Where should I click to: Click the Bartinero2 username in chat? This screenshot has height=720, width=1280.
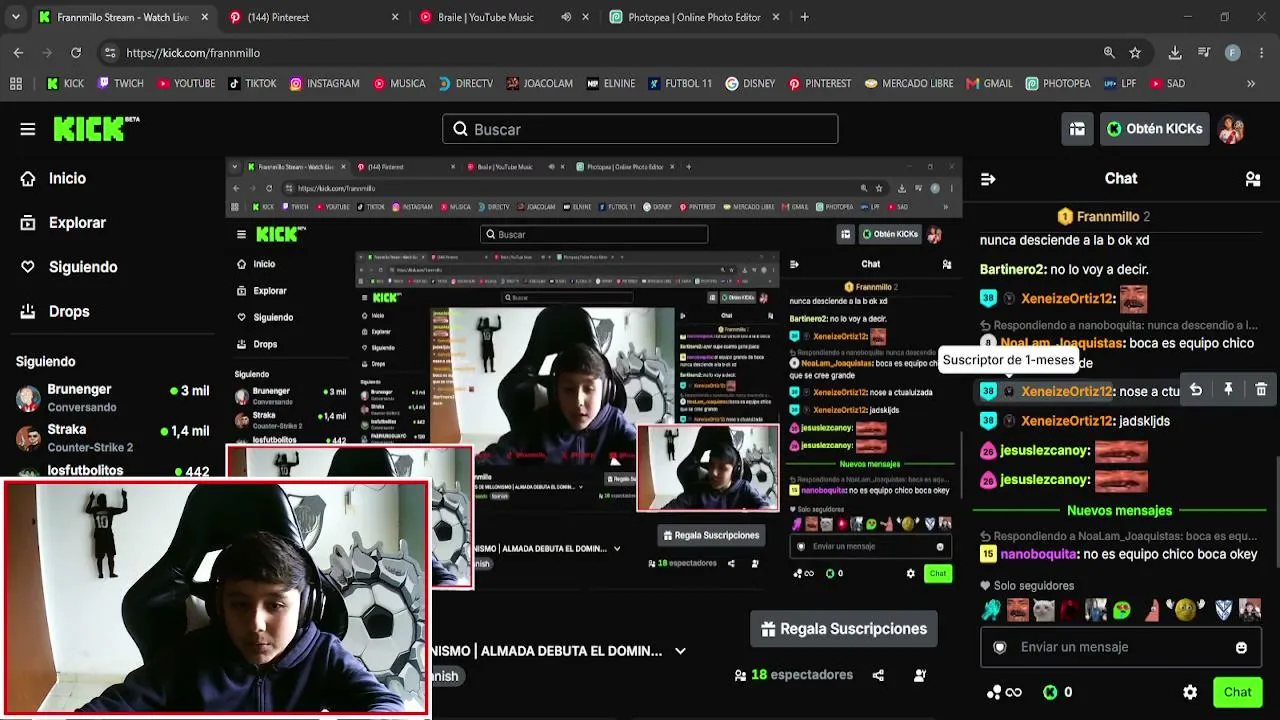click(x=1013, y=269)
